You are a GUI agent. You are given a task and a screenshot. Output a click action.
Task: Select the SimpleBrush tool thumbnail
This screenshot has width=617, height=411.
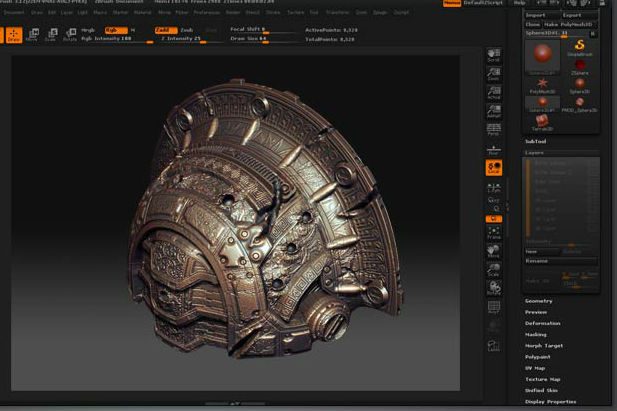coord(580,48)
